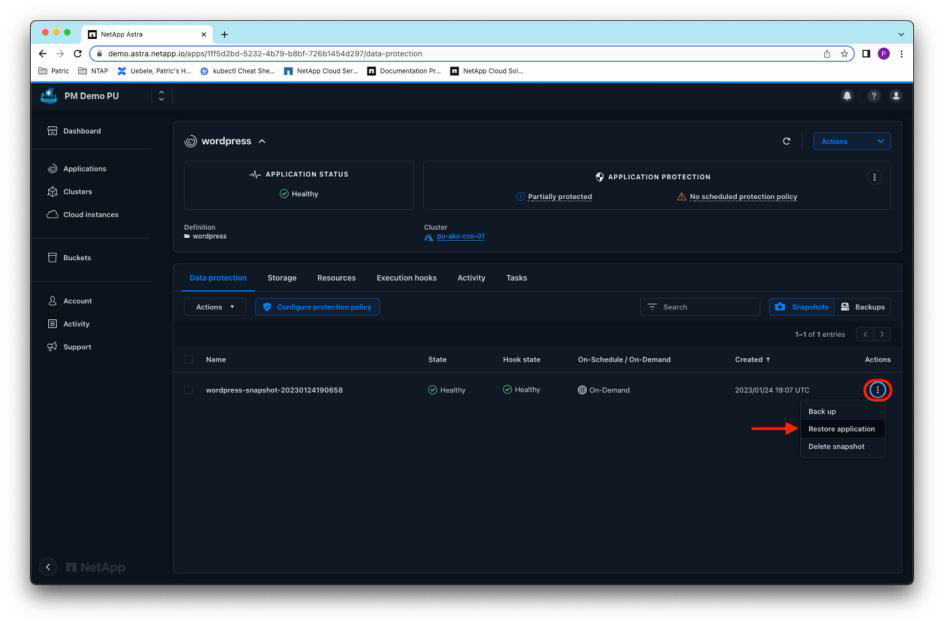Open the snapshot row three-dot actions menu
This screenshot has height=625, width=944.
pos(877,390)
